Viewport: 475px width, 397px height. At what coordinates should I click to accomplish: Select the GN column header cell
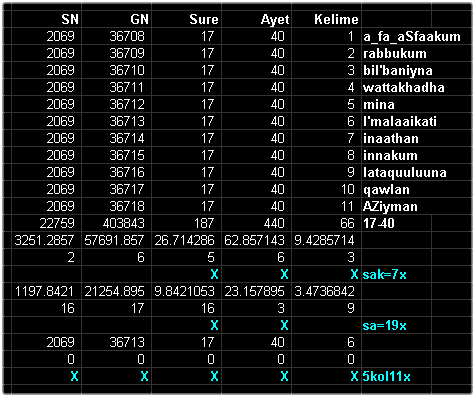[x=117, y=19]
